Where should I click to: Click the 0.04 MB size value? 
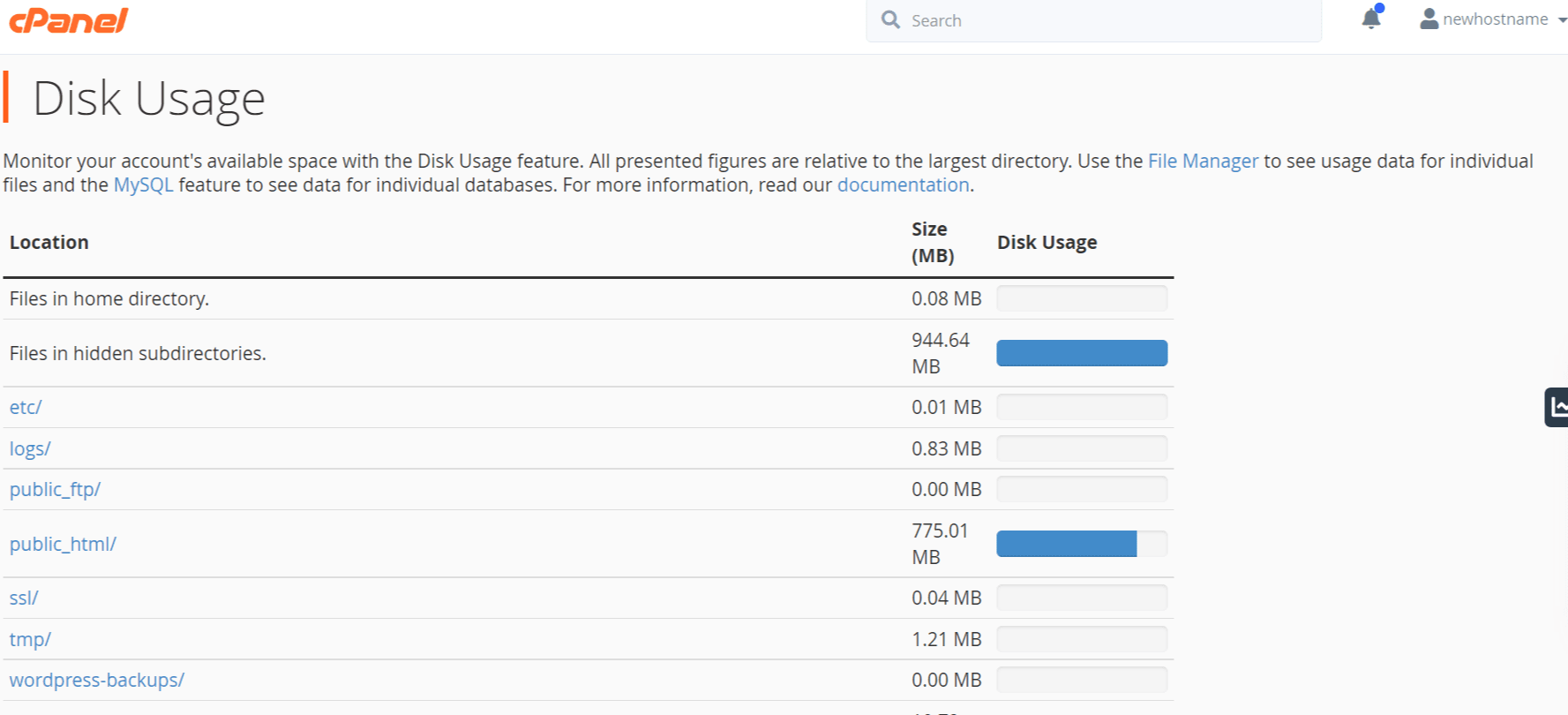947,598
